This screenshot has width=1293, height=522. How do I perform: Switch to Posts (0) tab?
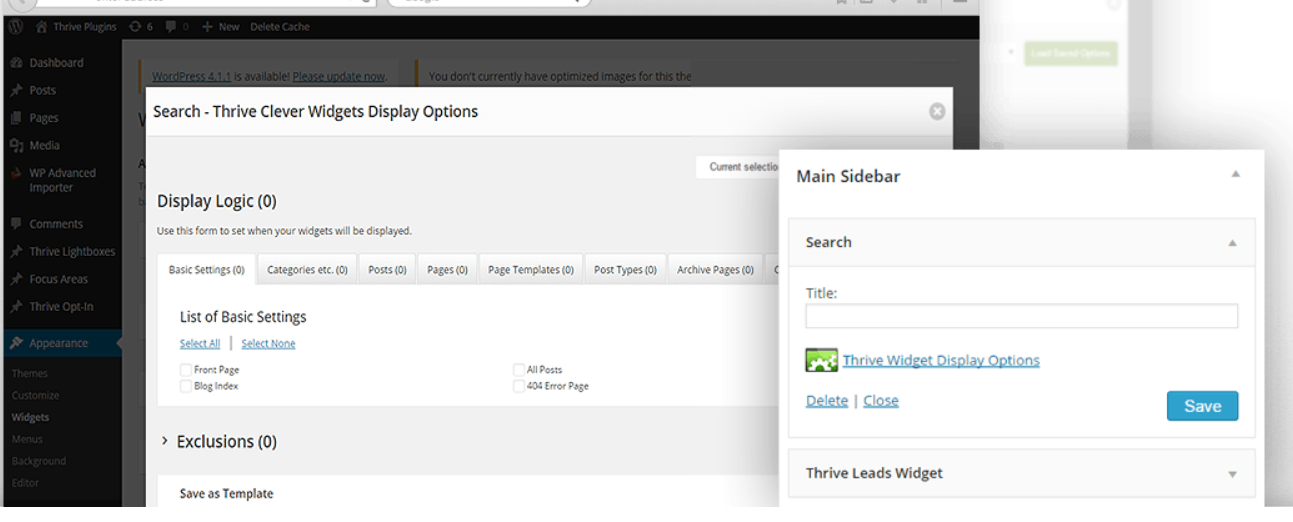(x=387, y=270)
